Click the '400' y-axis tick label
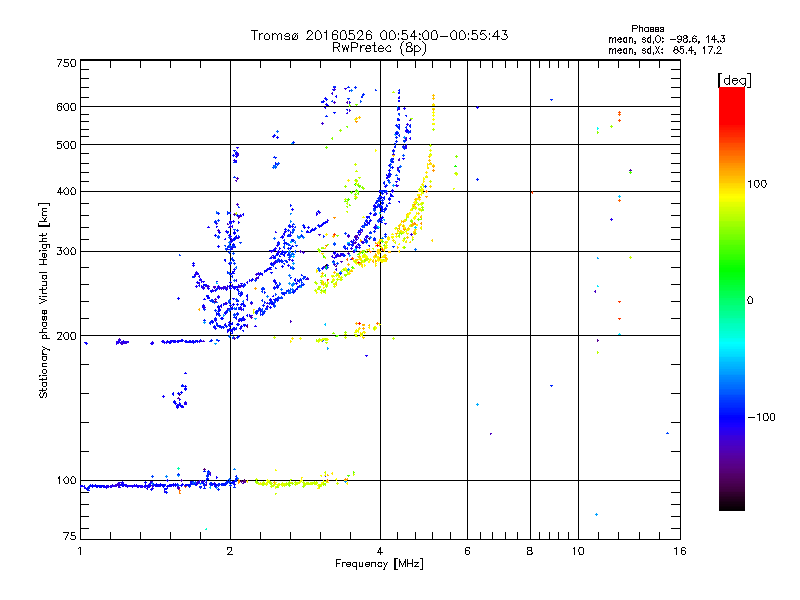Screen dimensions: 800x600 (x=66, y=192)
